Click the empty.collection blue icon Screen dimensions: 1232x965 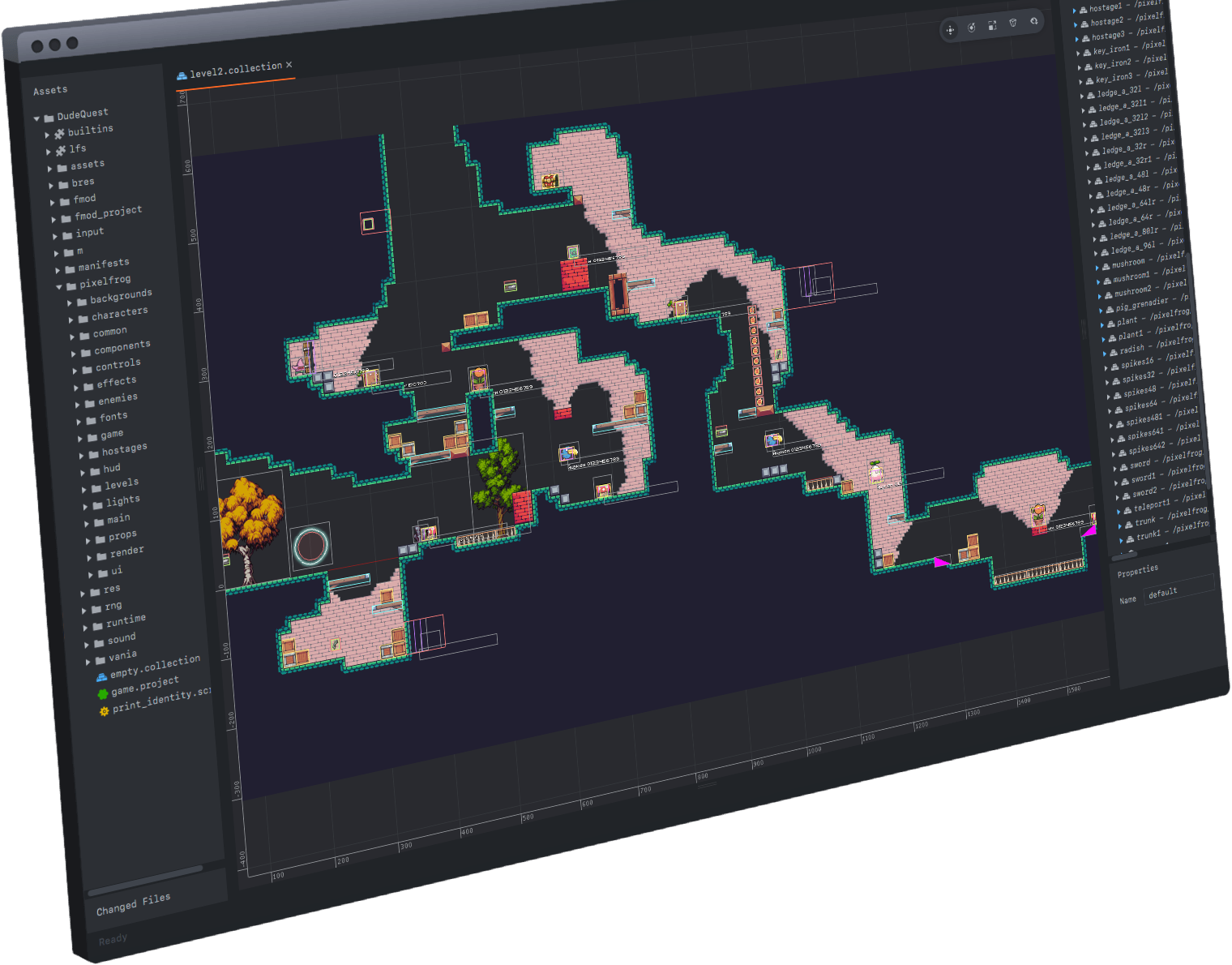click(101, 676)
